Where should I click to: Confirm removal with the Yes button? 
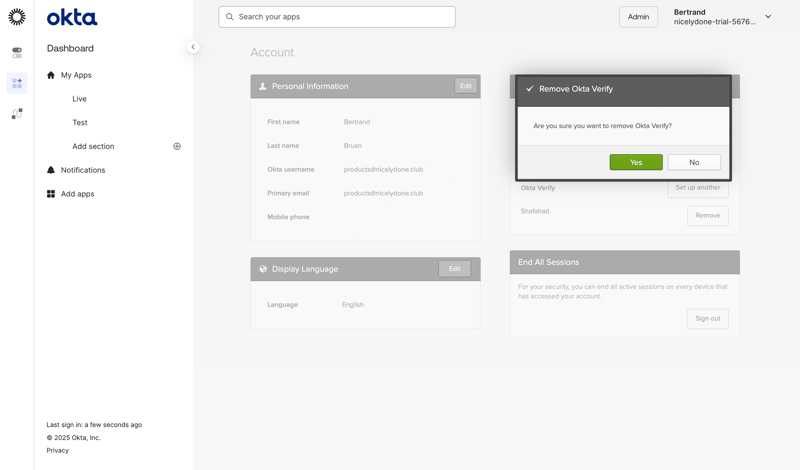[x=636, y=162]
